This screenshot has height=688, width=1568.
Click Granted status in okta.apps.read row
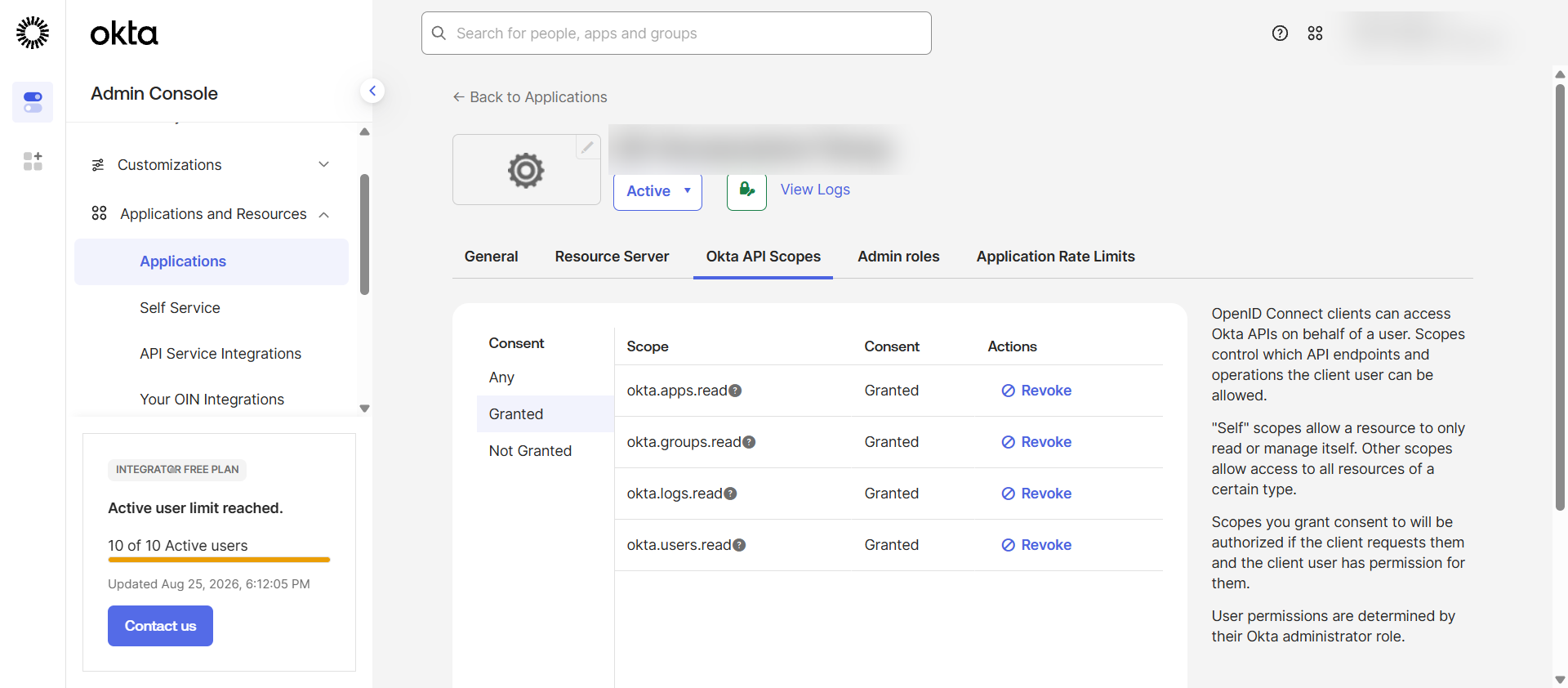pyautogui.click(x=892, y=391)
